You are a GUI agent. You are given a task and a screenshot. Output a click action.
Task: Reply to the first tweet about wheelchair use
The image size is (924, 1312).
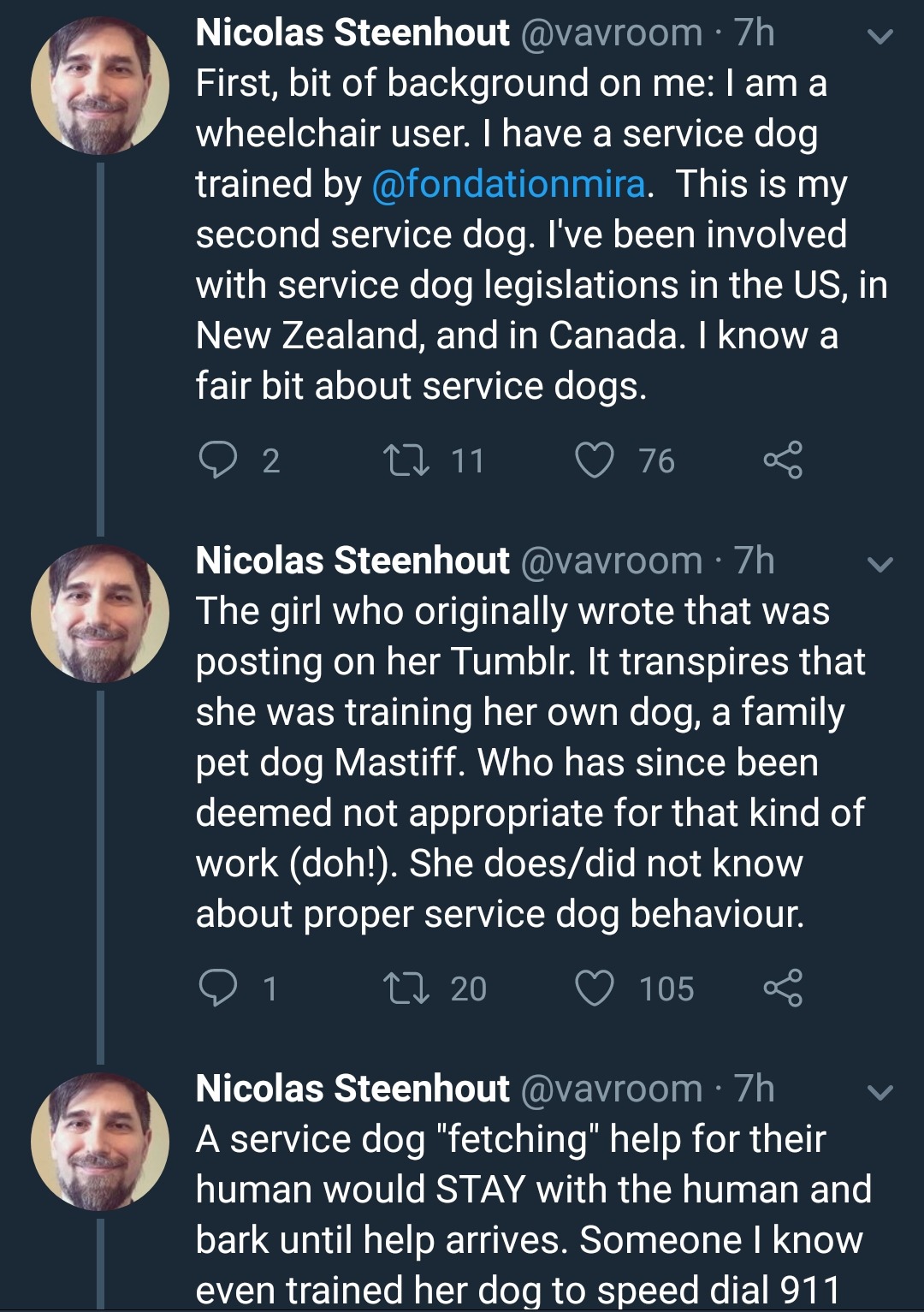pyautogui.click(x=217, y=460)
